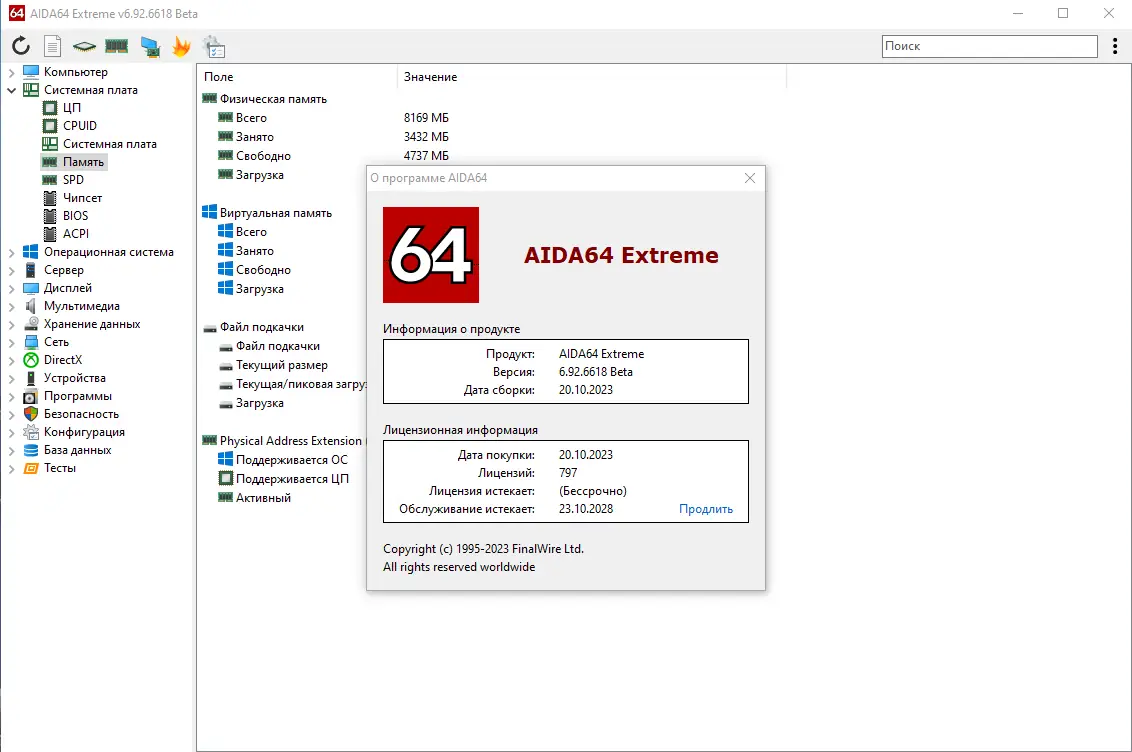Expand the Устройства tree node

point(11,378)
